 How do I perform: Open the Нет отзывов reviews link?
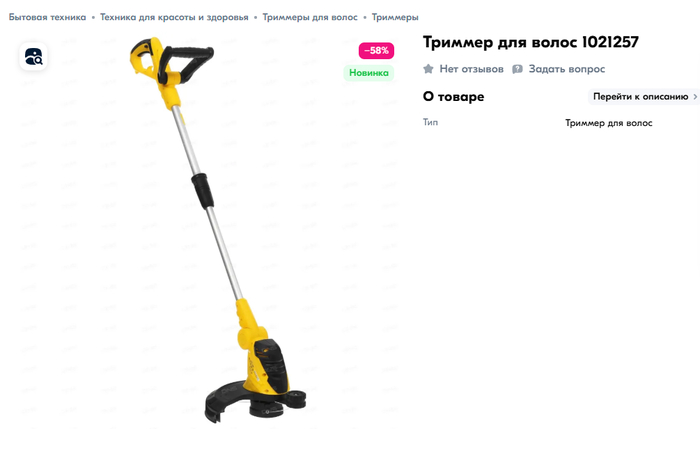tap(471, 69)
